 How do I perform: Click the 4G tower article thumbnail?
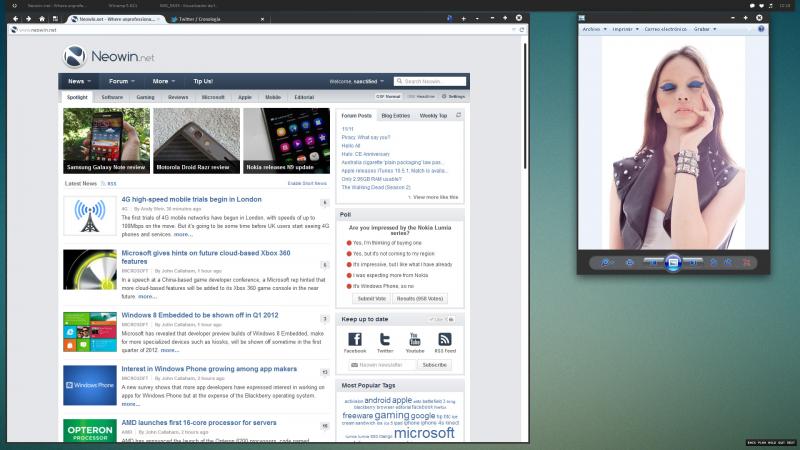coord(90,216)
